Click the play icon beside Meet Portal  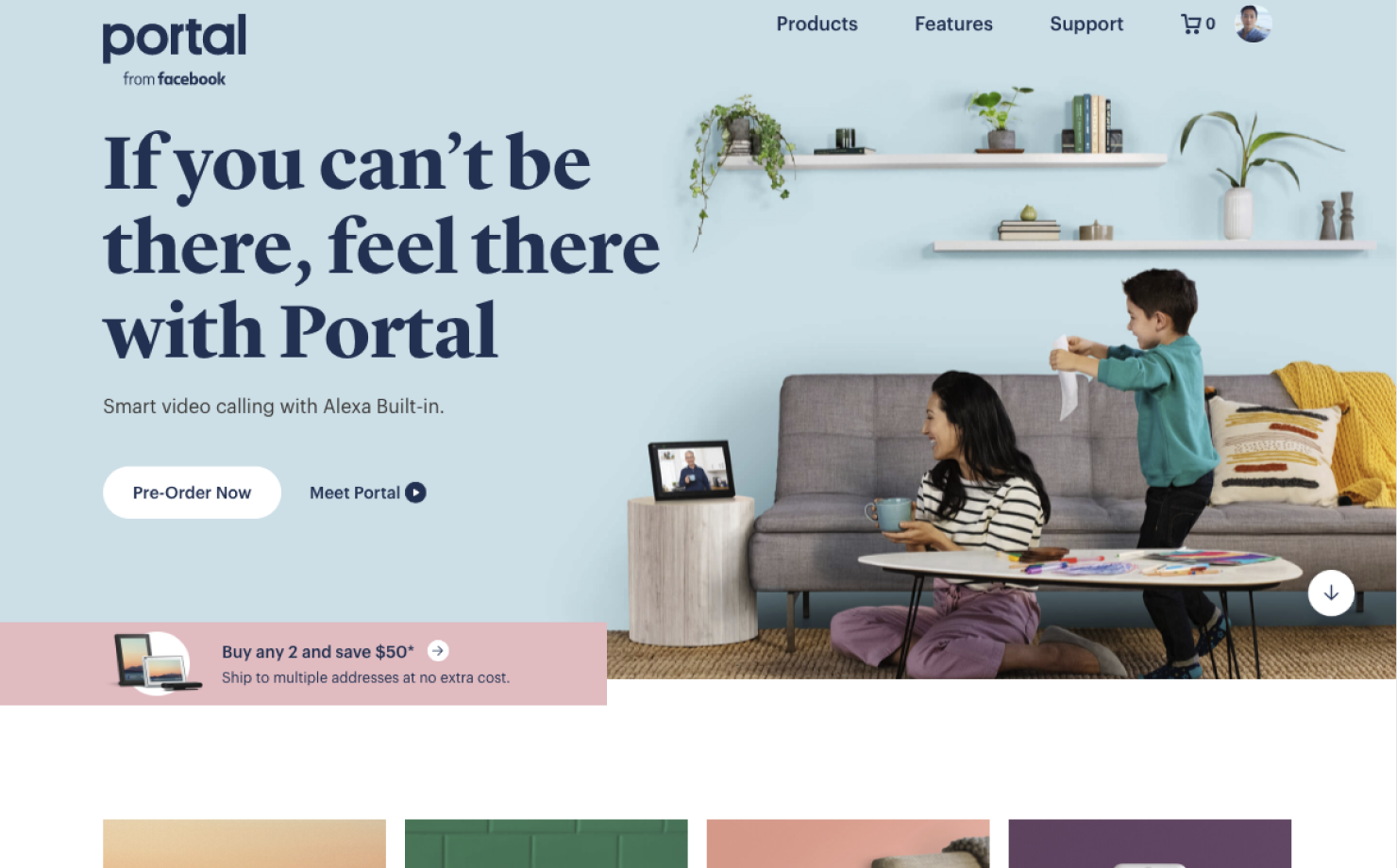click(x=415, y=492)
